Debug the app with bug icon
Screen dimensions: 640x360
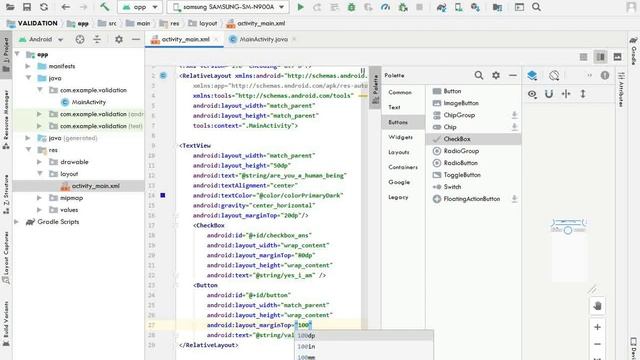(x=351, y=7)
